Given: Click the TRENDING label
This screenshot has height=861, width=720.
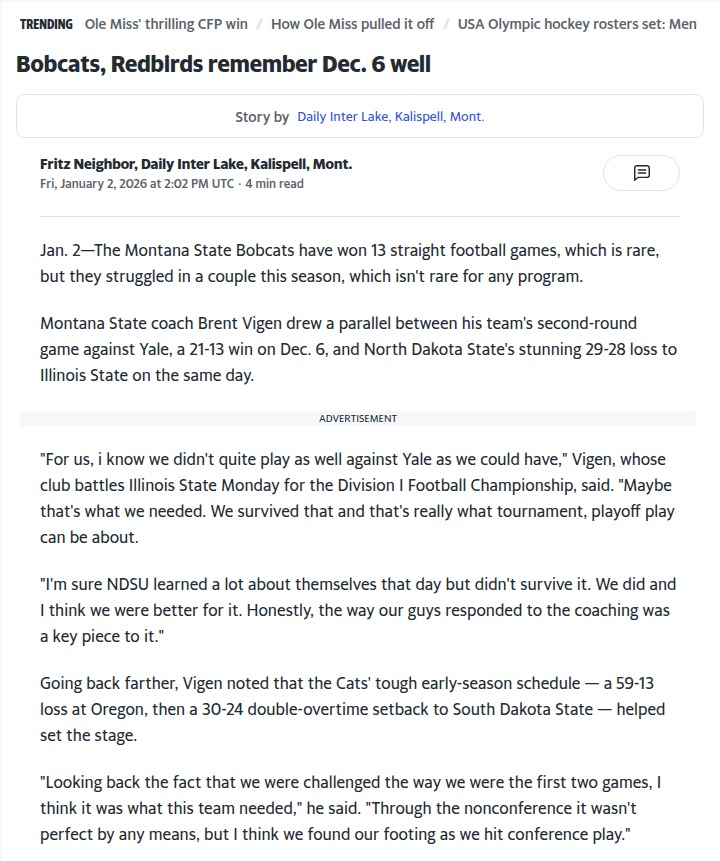Looking at the screenshot, I should point(46,24).
